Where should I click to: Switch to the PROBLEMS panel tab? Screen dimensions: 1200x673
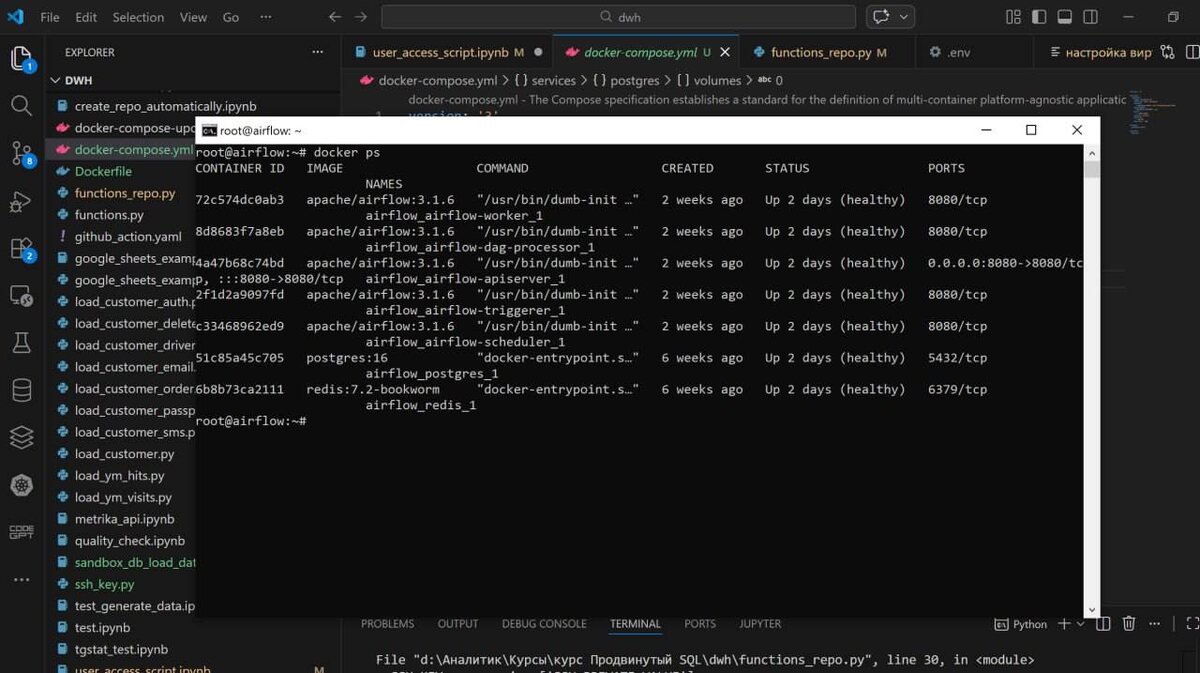tap(388, 624)
